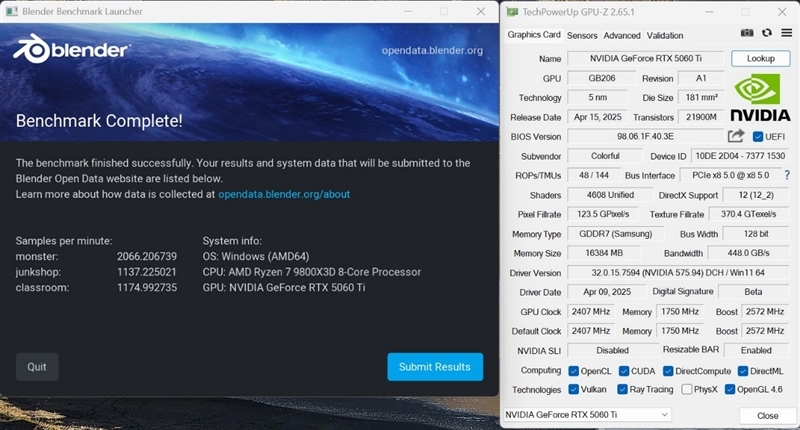The height and width of the screenshot is (430, 800).
Task: Click the Benchmark Complete! heading
Action: [x=99, y=121]
